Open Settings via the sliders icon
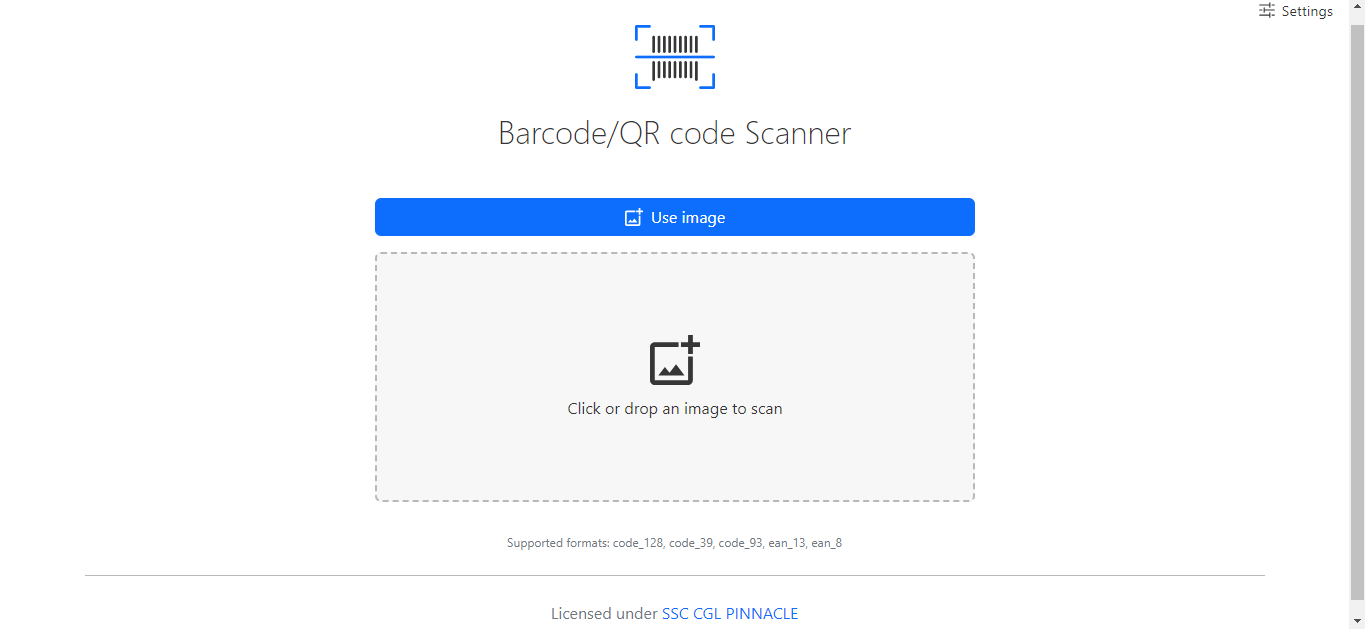Image resolution: width=1365 pixels, height=629 pixels. click(x=1267, y=11)
